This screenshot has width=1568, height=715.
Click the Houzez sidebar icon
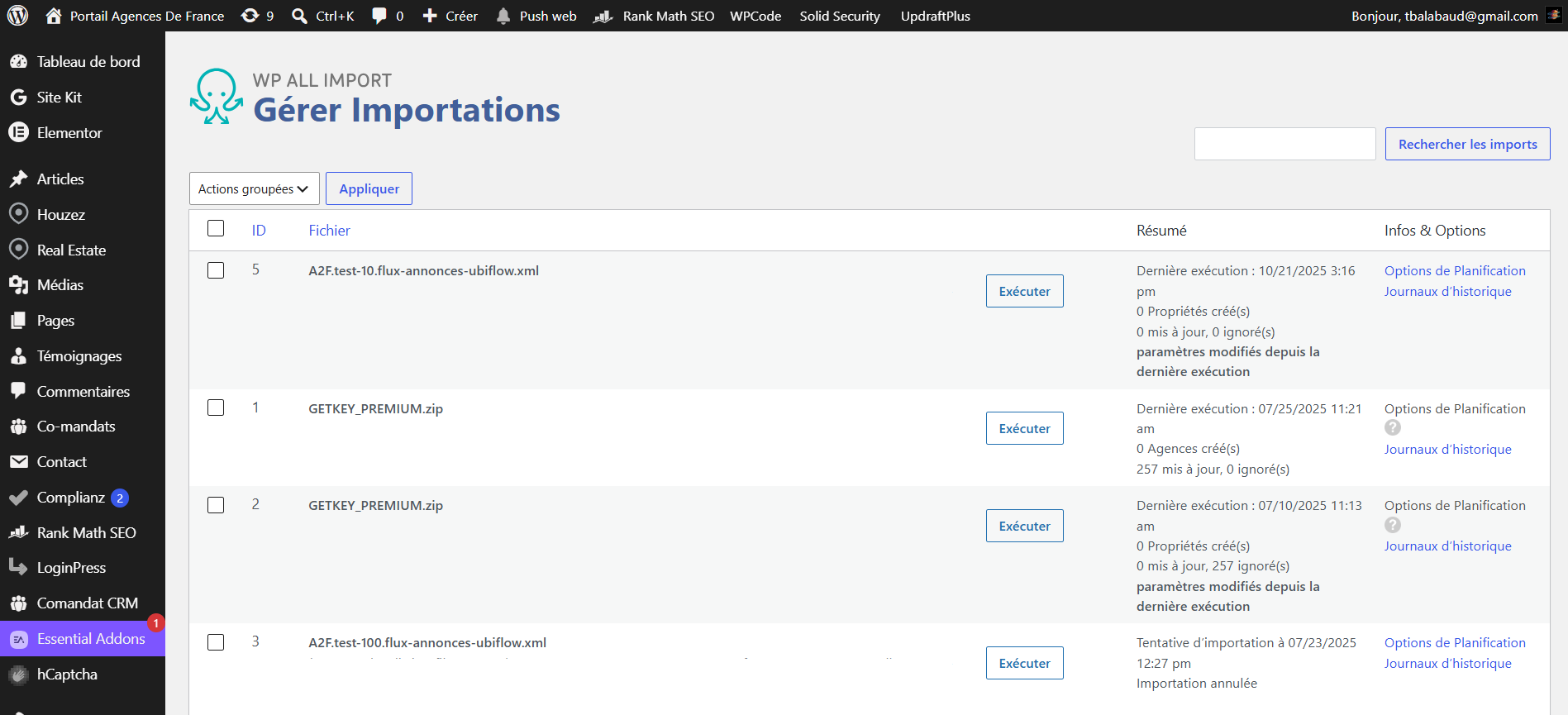click(x=18, y=214)
